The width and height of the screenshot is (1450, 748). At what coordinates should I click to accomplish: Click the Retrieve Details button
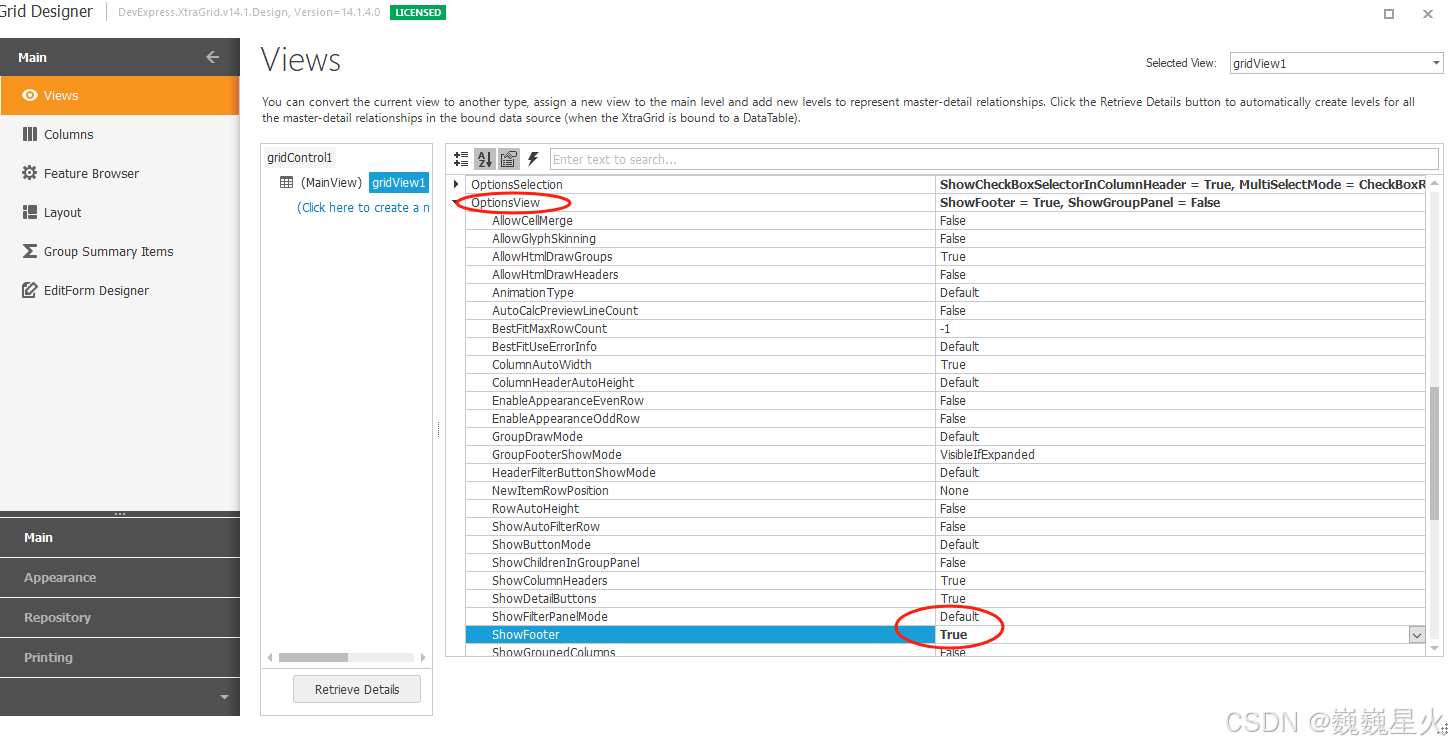[x=356, y=689]
